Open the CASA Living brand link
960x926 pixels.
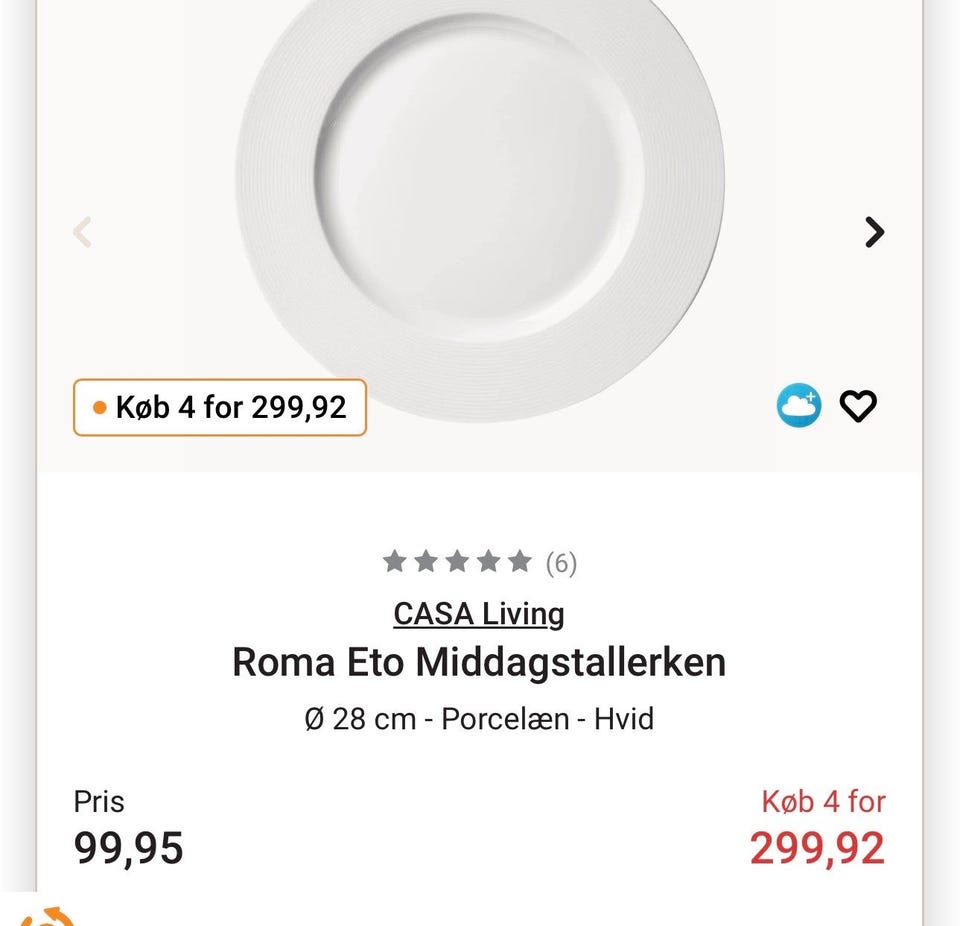(x=479, y=614)
